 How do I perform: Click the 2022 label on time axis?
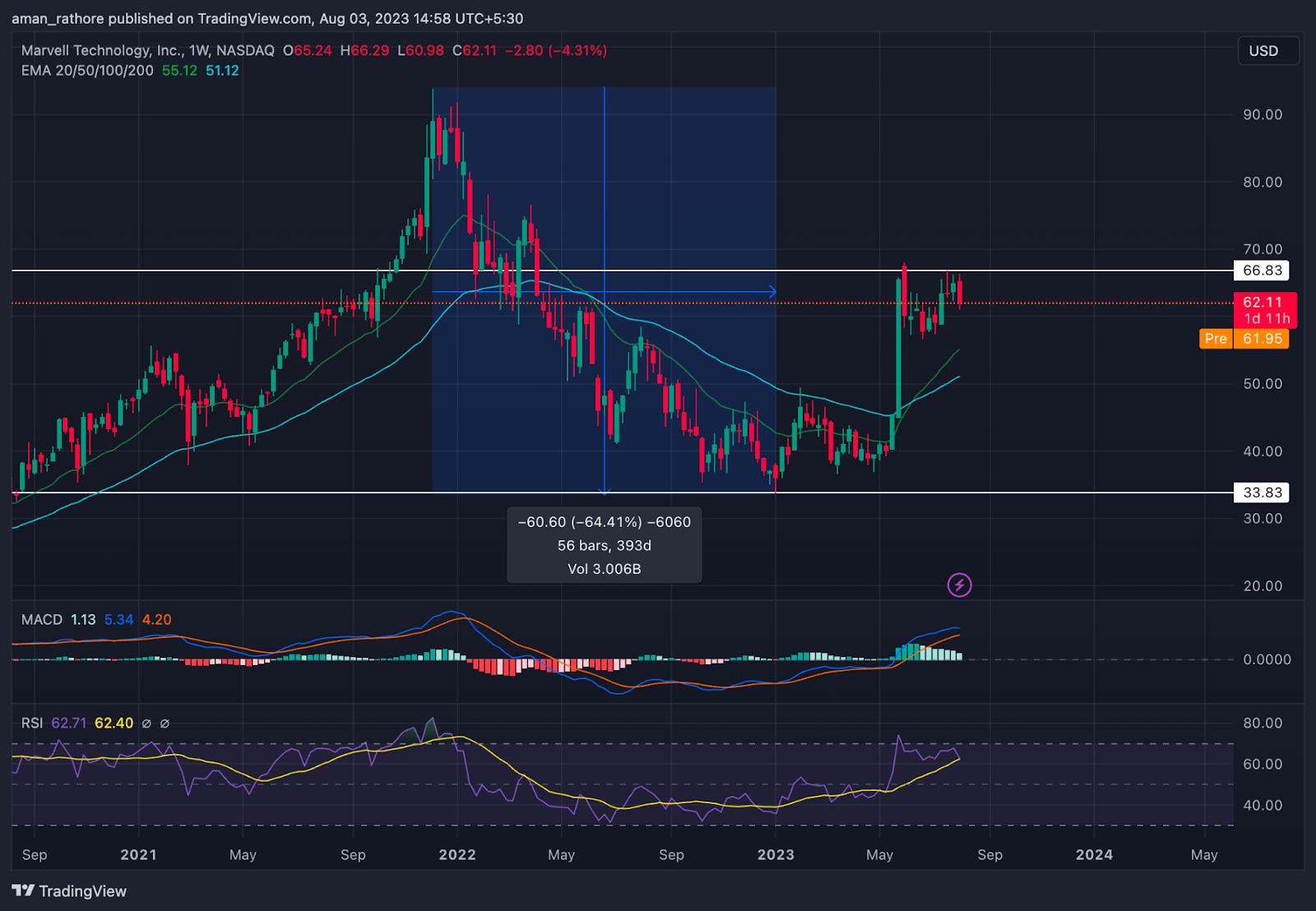[457, 855]
